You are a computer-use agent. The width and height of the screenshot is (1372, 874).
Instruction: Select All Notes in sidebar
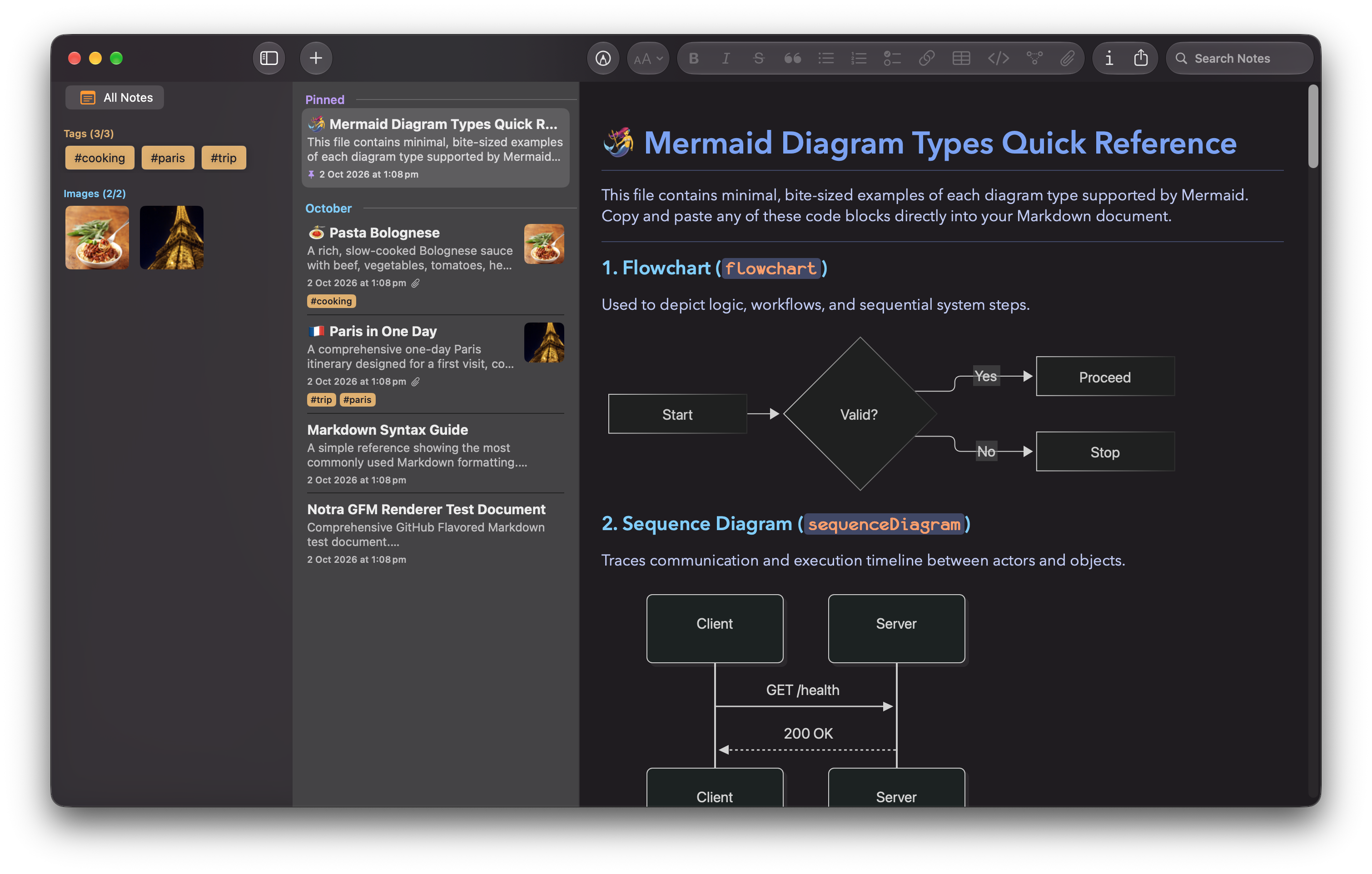(115, 97)
